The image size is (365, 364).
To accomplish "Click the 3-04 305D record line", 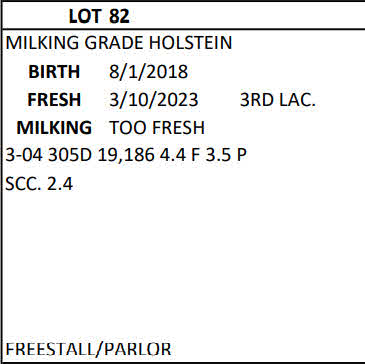I will [x=126, y=156].
